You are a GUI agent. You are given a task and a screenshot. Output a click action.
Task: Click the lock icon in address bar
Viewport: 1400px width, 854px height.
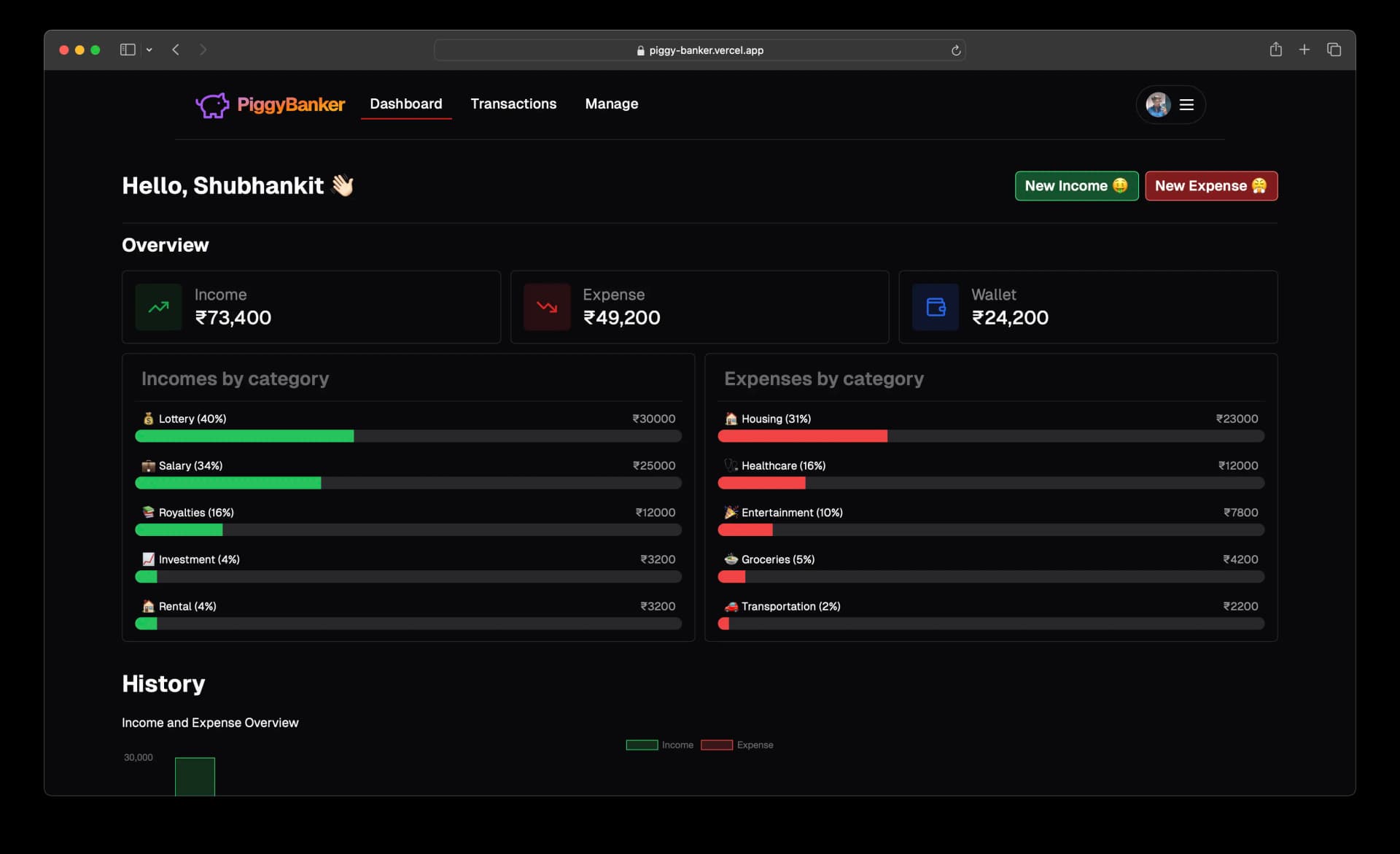pos(640,50)
